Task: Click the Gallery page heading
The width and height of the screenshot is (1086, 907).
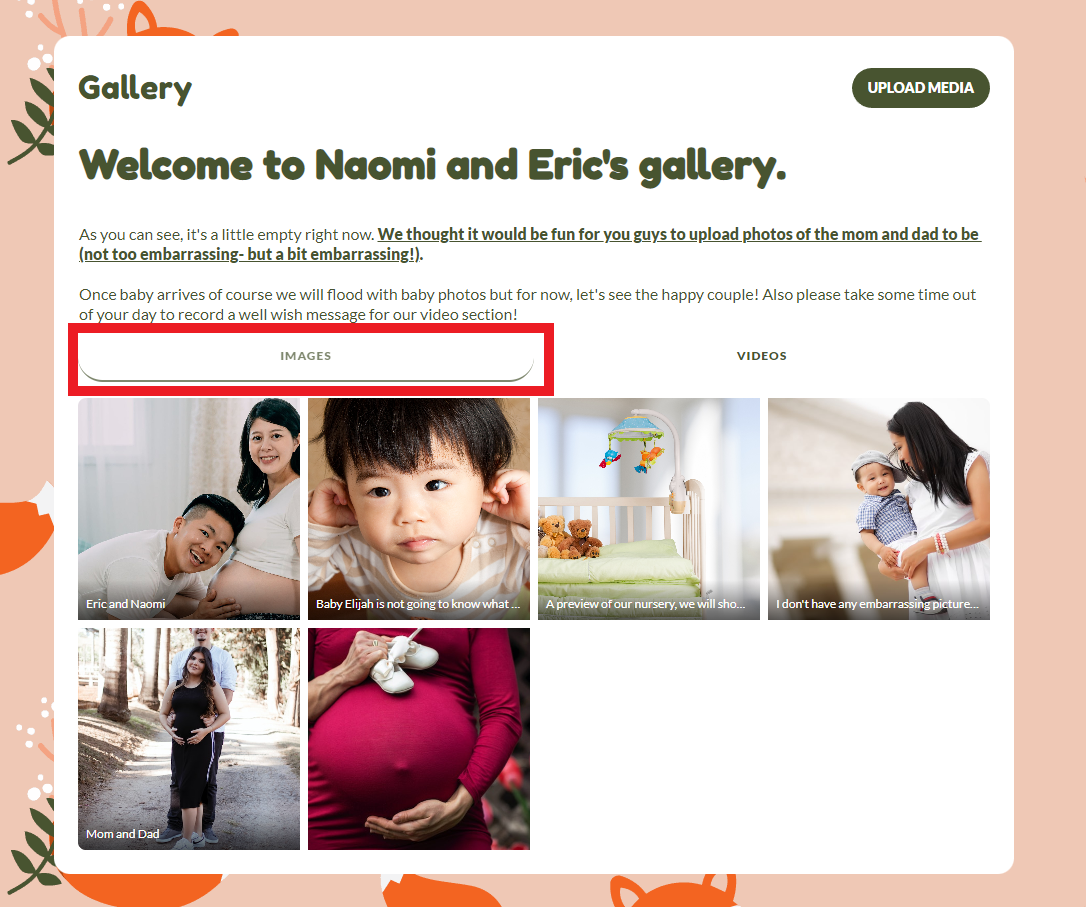Action: click(135, 89)
